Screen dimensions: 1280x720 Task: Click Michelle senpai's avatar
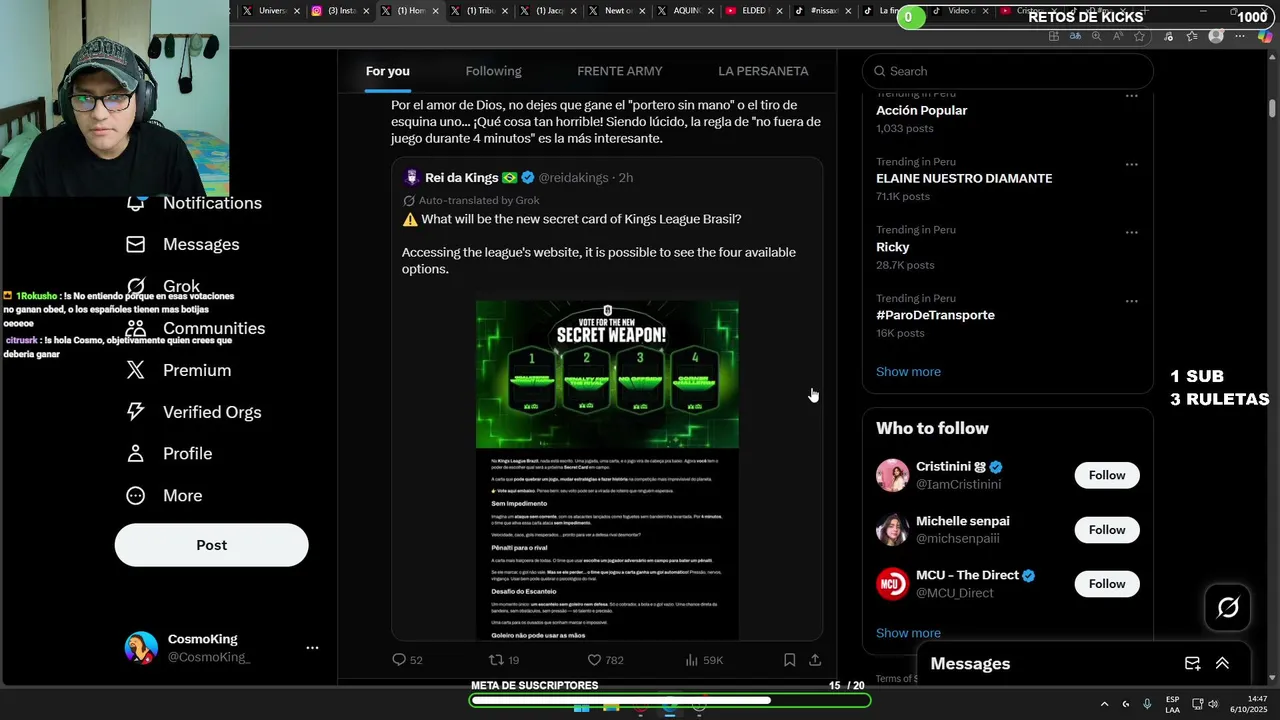point(892,530)
